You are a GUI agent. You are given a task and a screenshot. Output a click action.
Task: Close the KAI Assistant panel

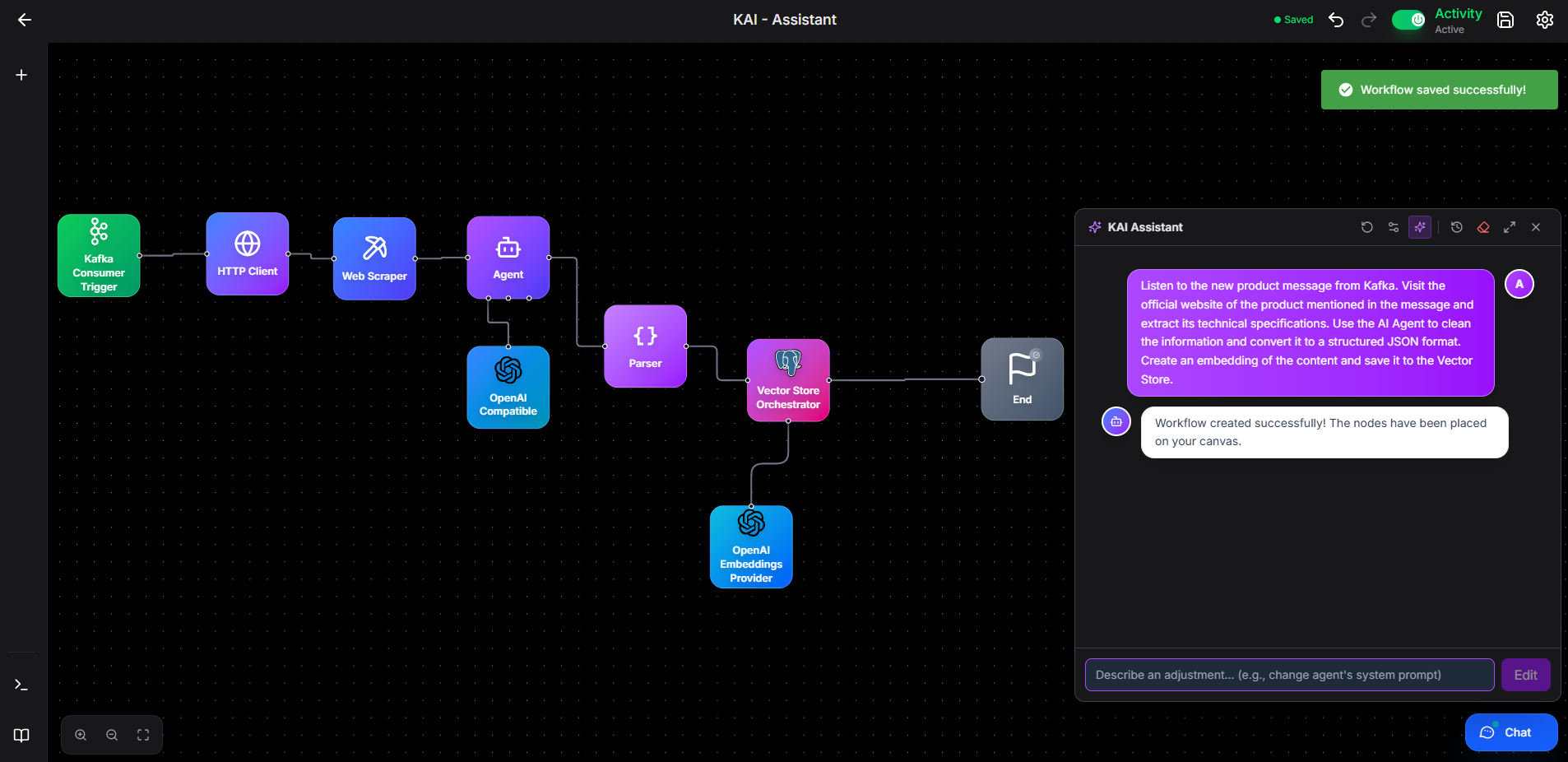point(1536,227)
